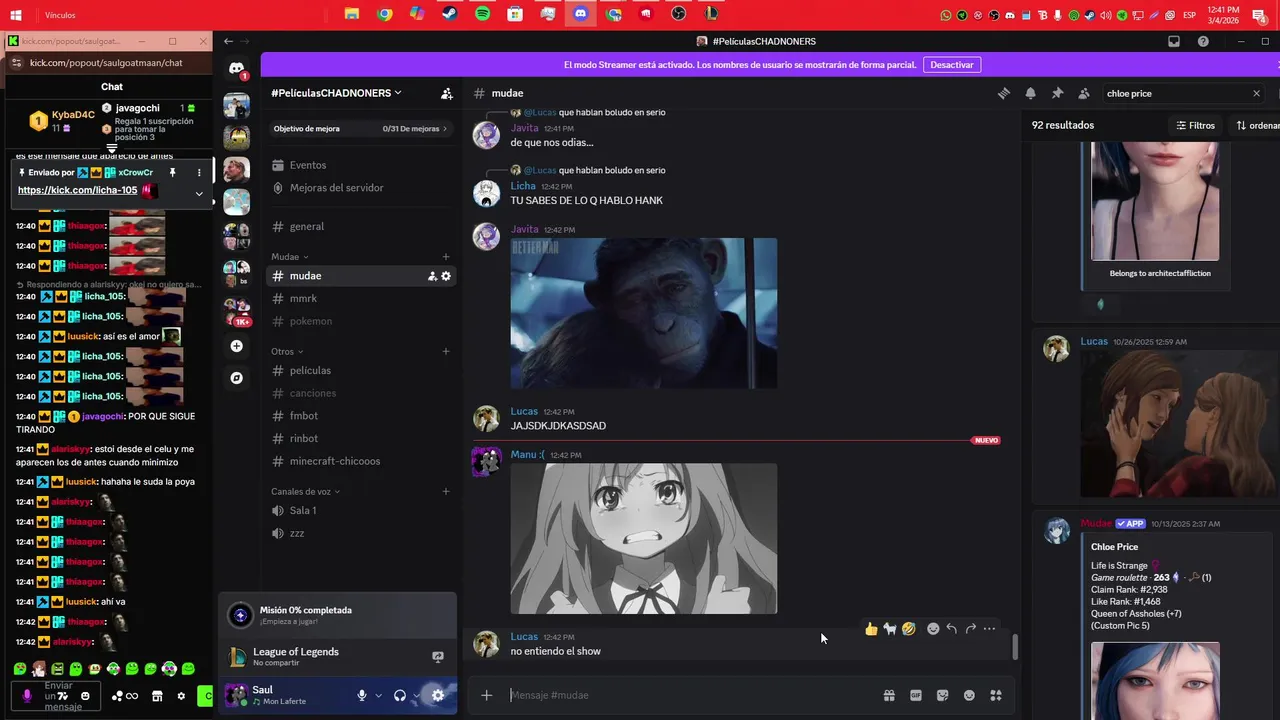
Task: Collapse Canales de voz category
Action: (x=306, y=492)
